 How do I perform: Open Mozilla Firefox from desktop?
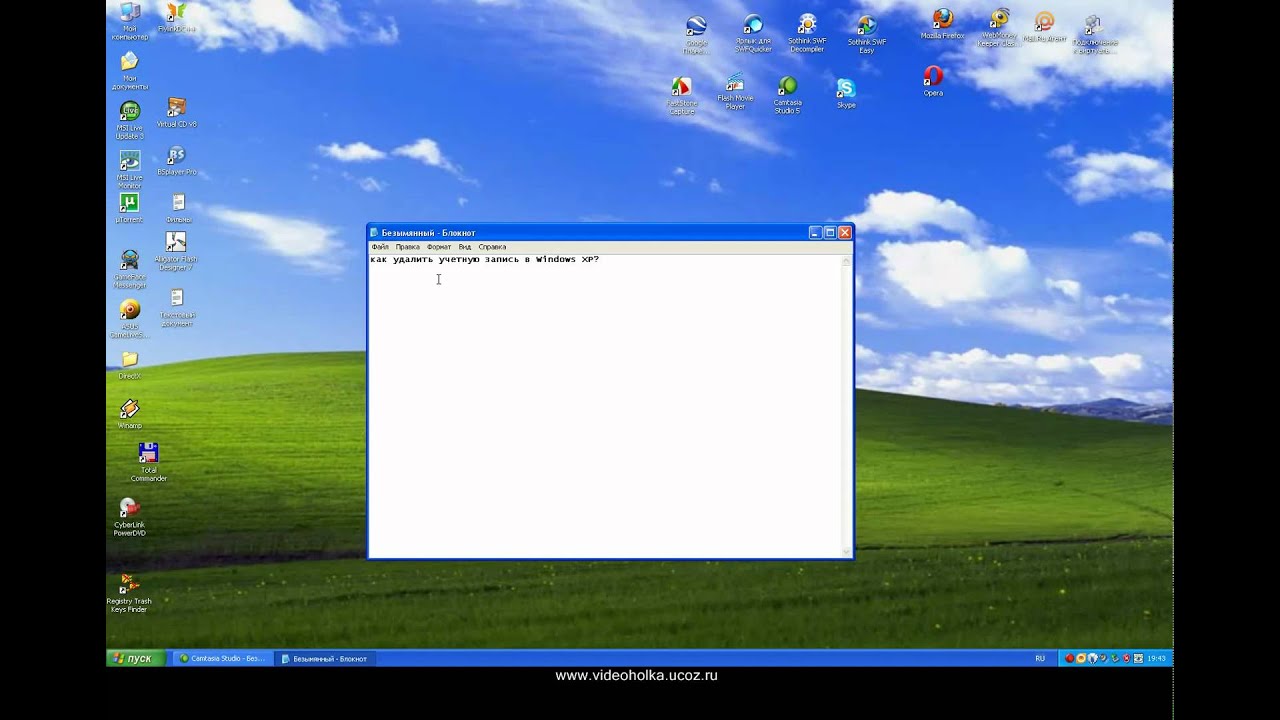942,24
